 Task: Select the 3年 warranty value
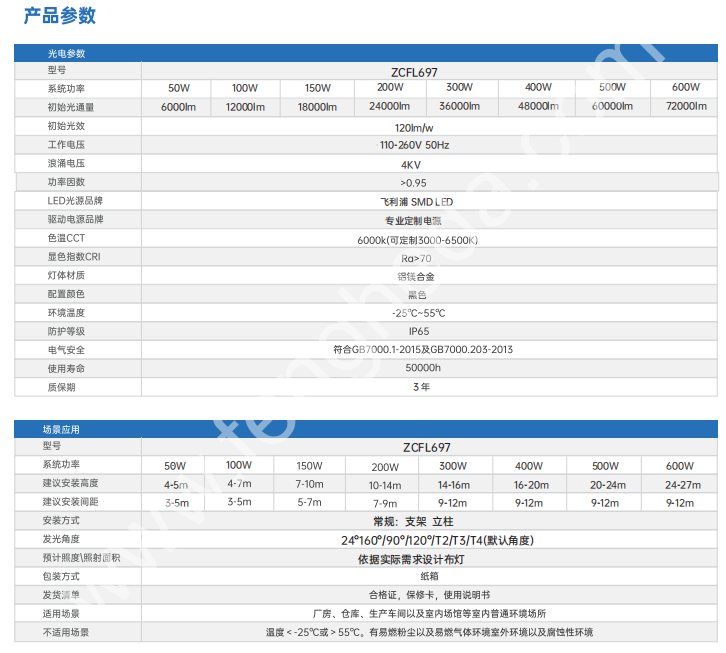[x=421, y=387]
